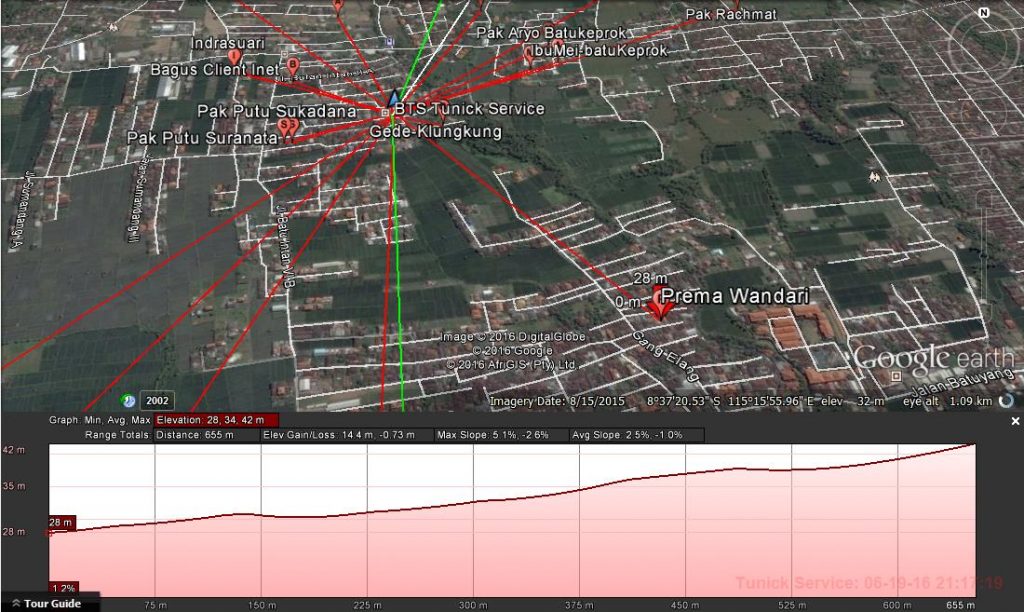1024x612 pixels.
Task: Click the blue BTS Tunick Service marker
Action: coord(393,100)
